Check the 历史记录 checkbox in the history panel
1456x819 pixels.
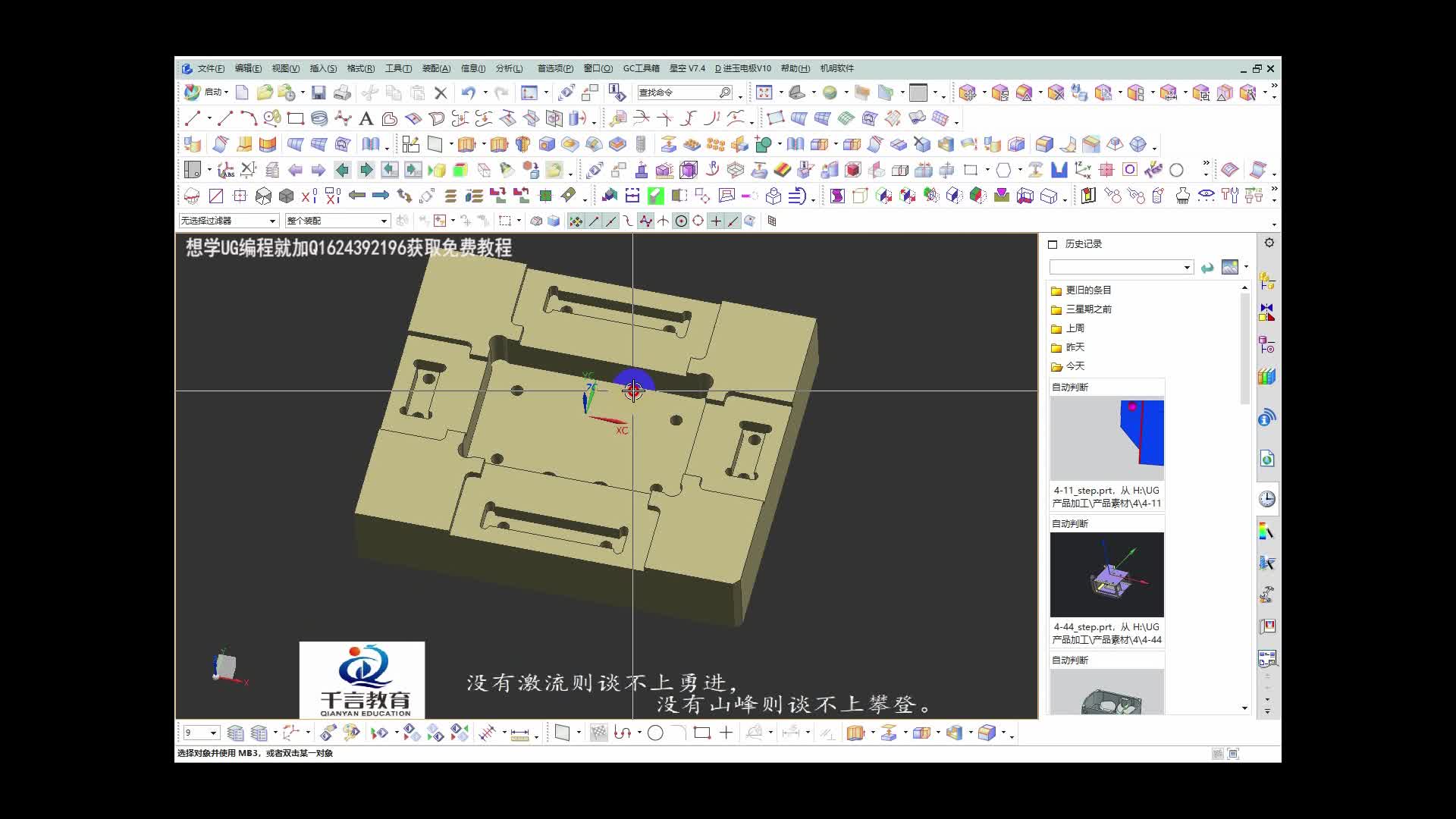point(1053,244)
